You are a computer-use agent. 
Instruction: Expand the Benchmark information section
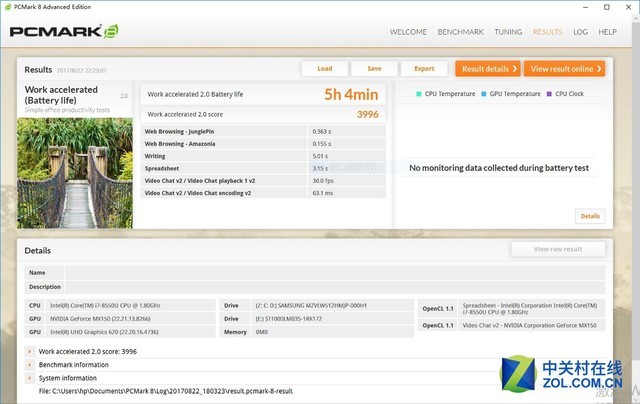(30, 365)
